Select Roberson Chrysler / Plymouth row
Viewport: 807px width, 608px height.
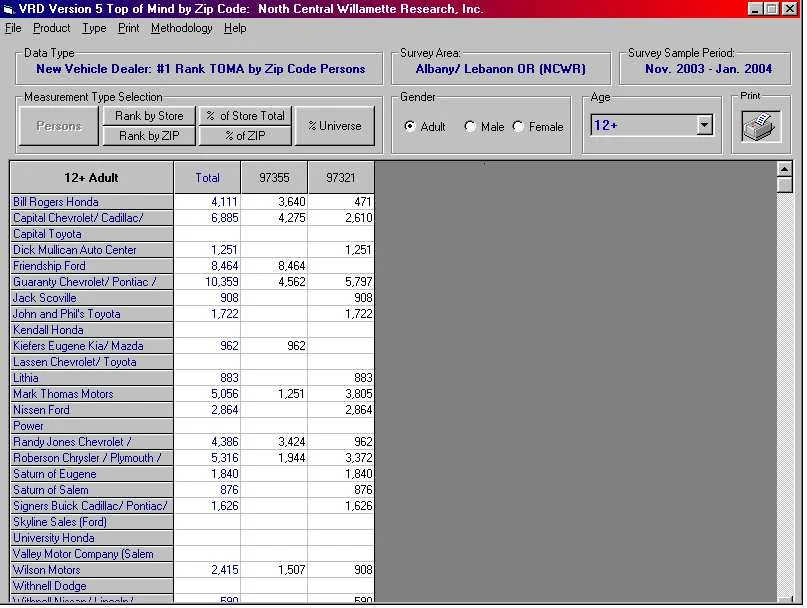click(92, 458)
